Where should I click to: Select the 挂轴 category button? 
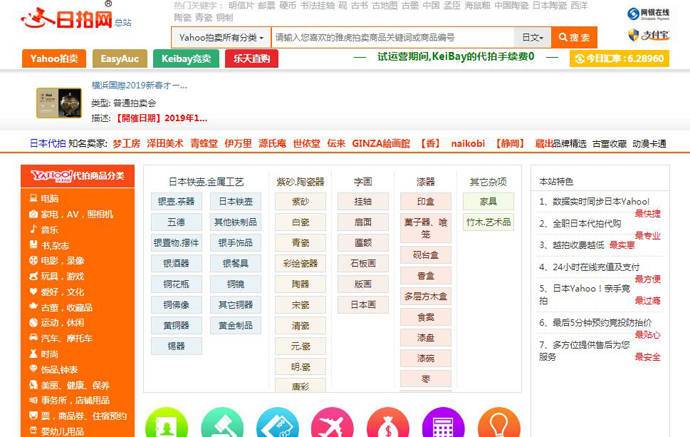tap(363, 202)
